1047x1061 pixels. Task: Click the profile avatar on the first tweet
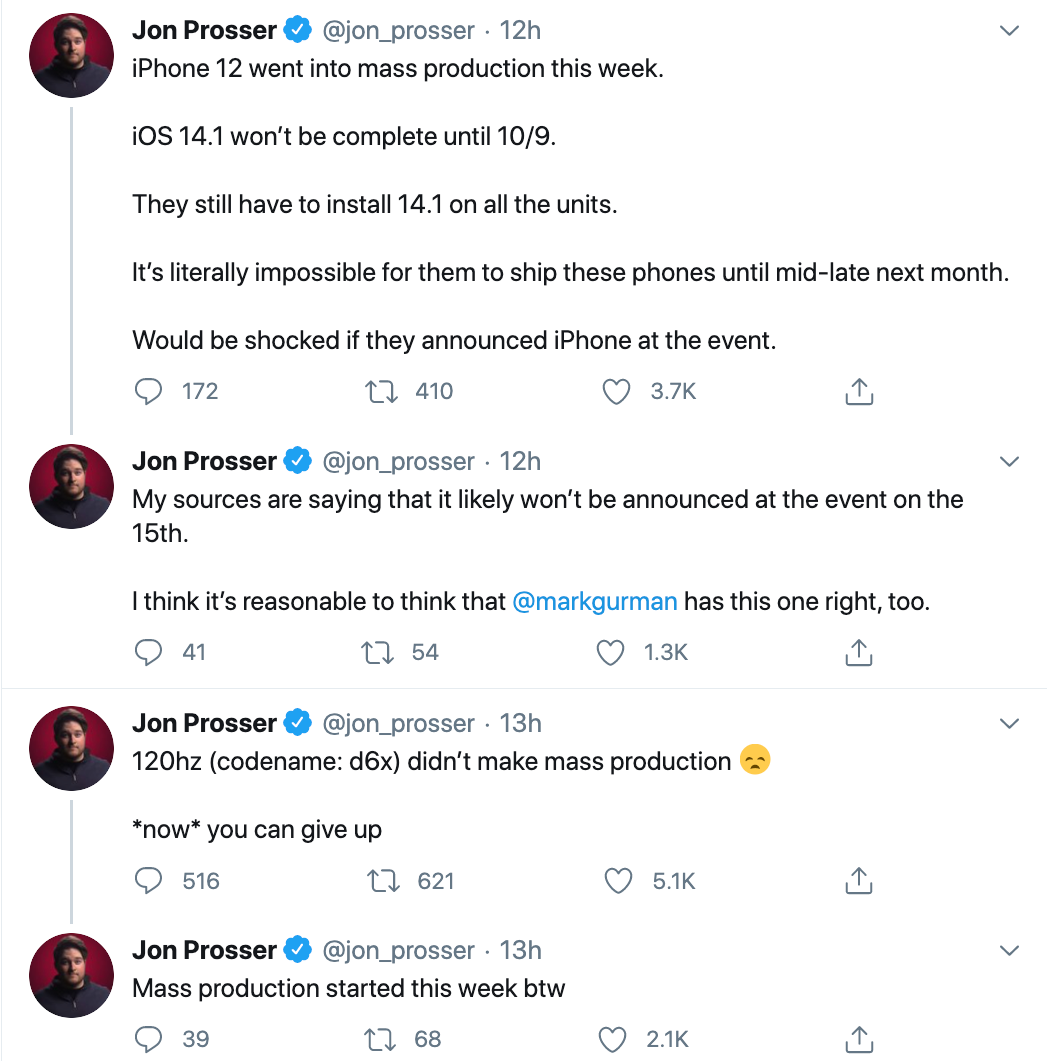(72, 56)
